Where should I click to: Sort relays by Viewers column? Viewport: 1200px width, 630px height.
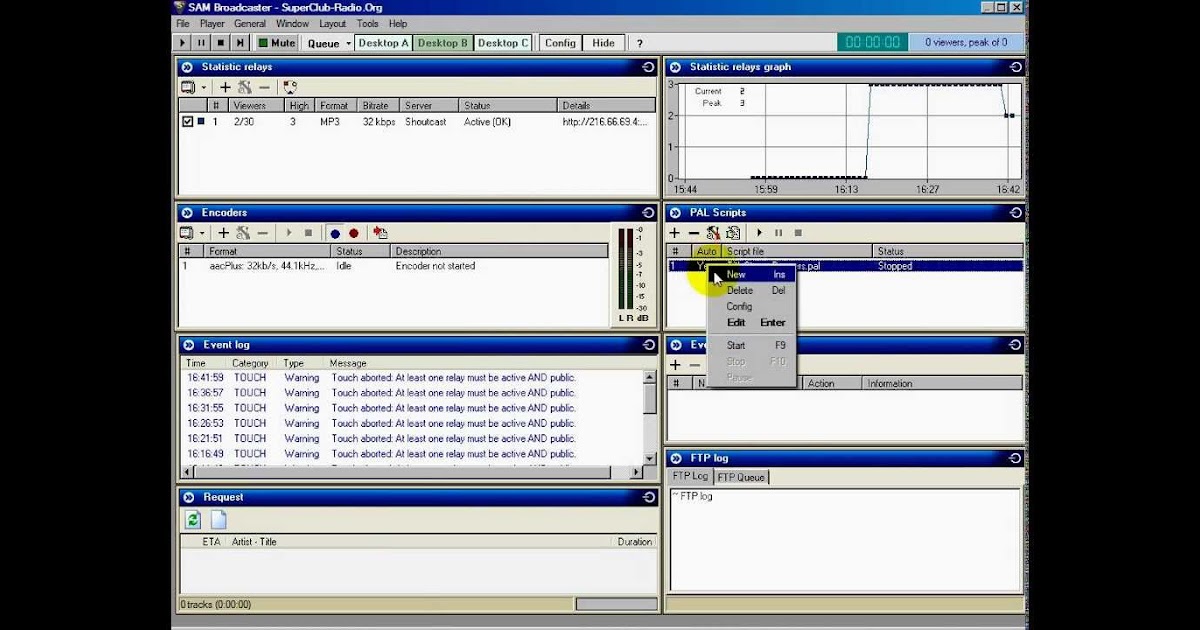[255, 105]
